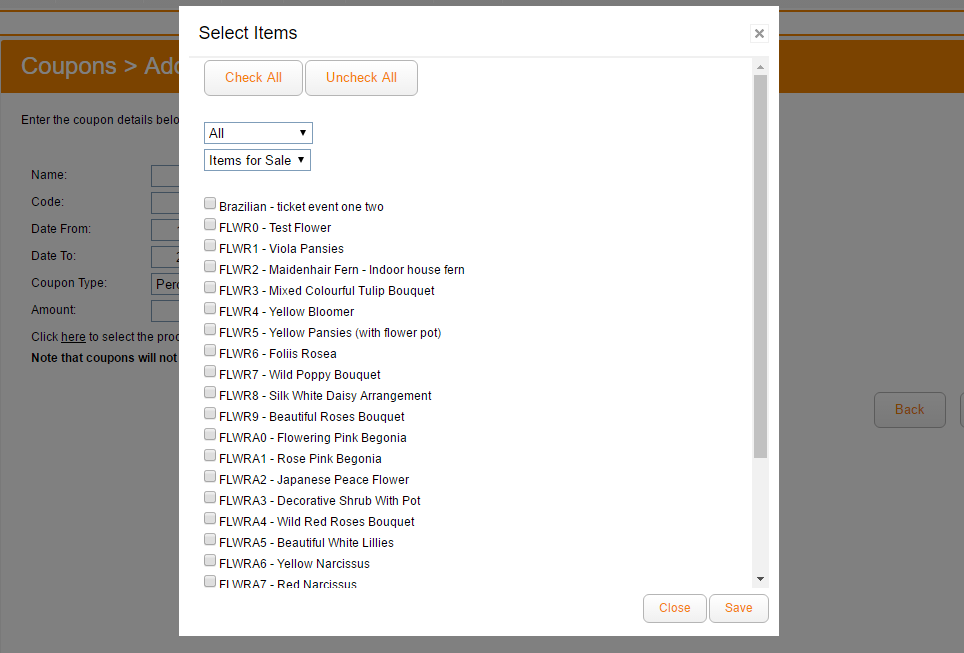This screenshot has height=653, width=964.
Task: Select the FLWR0 Test Flower checkbox
Action: coord(210,225)
